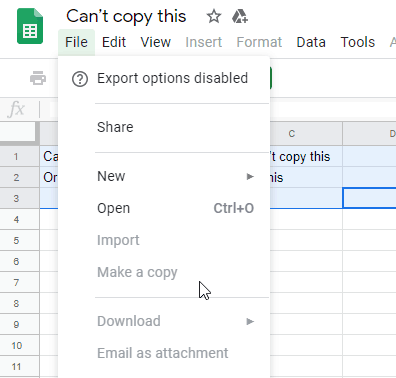Click the greyed 'Make a copy' item
This screenshot has height=378, width=396.
pyautogui.click(x=164, y=272)
